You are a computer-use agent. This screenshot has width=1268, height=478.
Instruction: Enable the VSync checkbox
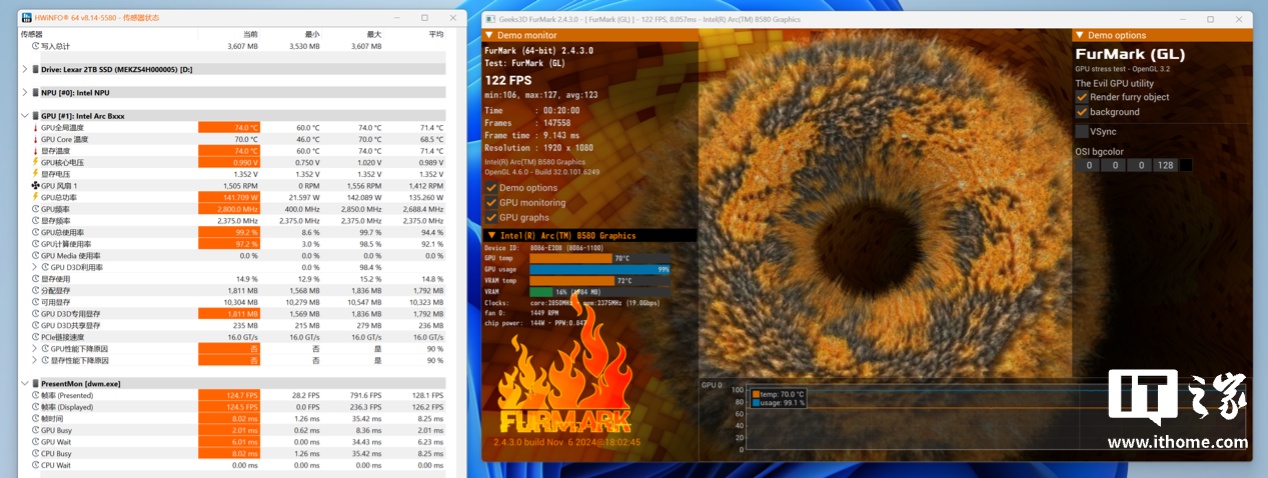1082,131
